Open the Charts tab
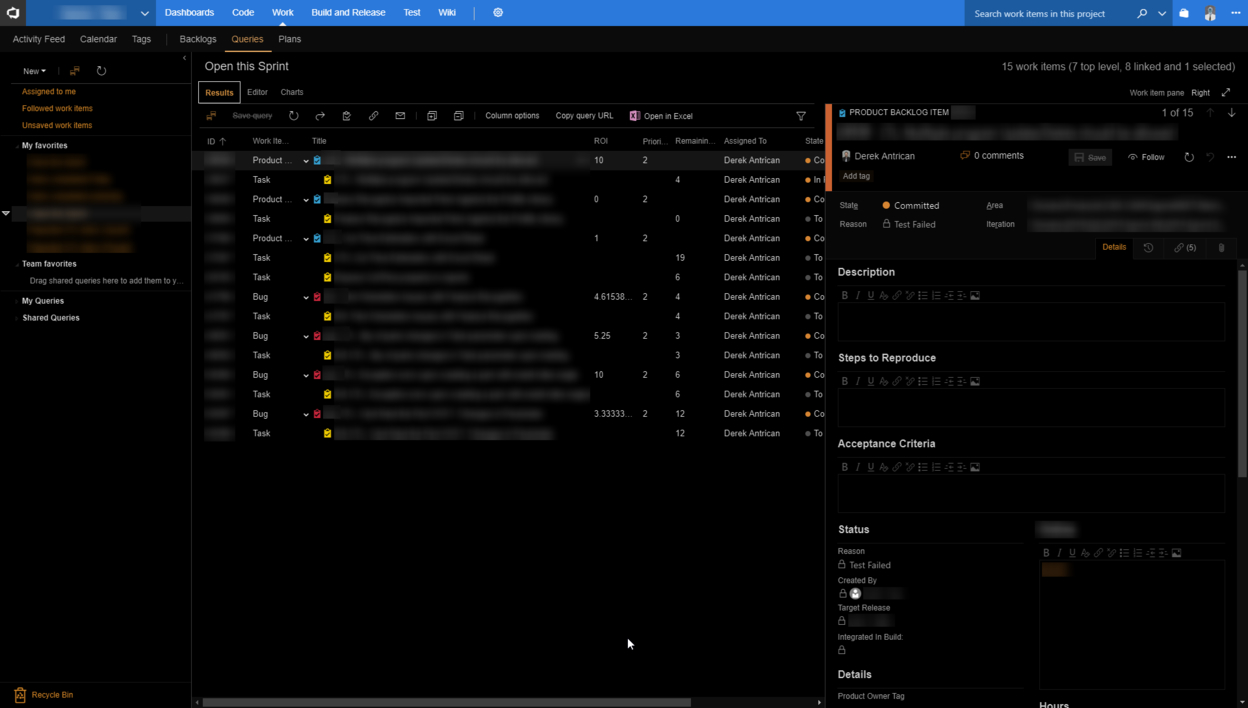The image size is (1248, 708). coord(291,91)
